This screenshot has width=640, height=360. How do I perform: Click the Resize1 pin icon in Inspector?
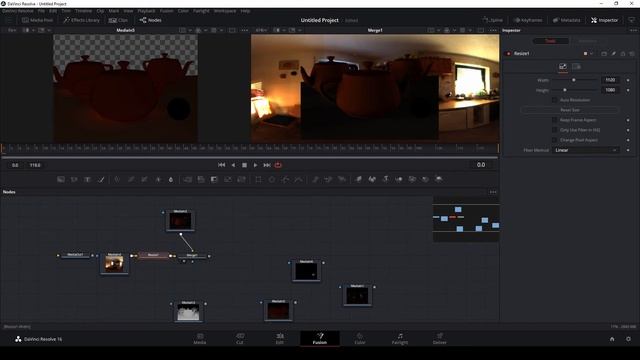(x=613, y=53)
